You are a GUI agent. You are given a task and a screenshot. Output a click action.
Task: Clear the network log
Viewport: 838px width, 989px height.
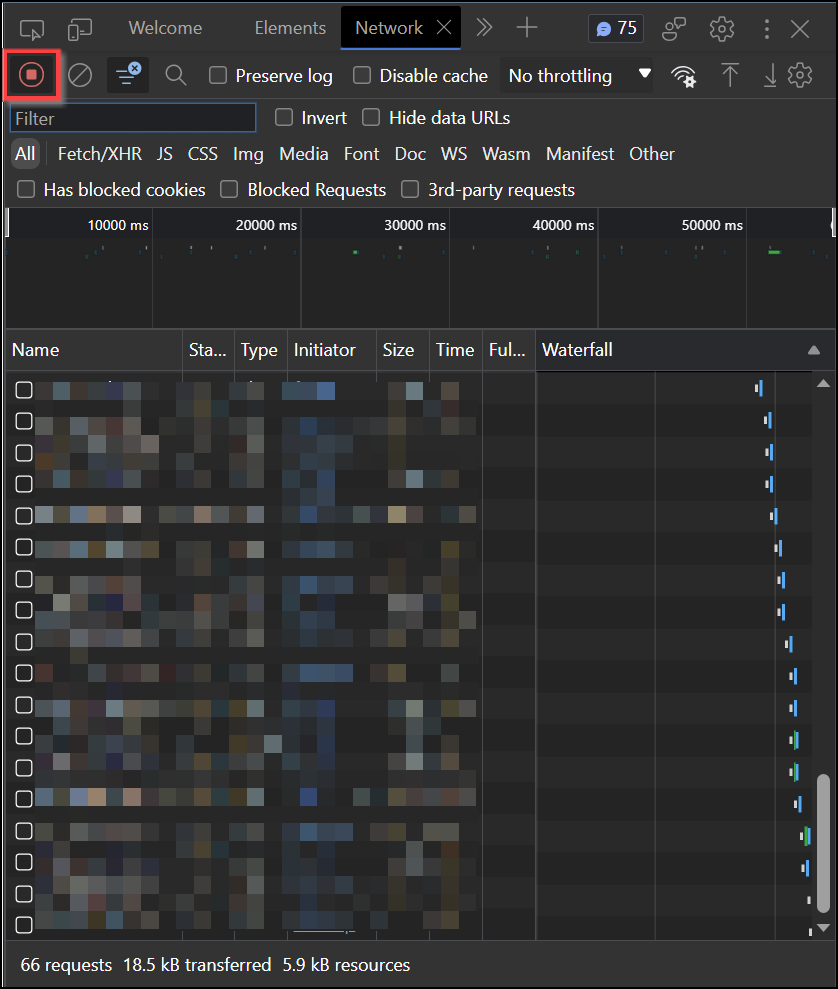pos(80,75)
